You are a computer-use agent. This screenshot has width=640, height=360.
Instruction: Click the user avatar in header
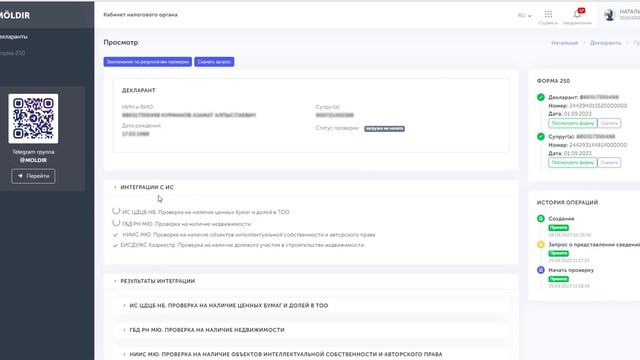pyautogui.click(x=609, y=16)
